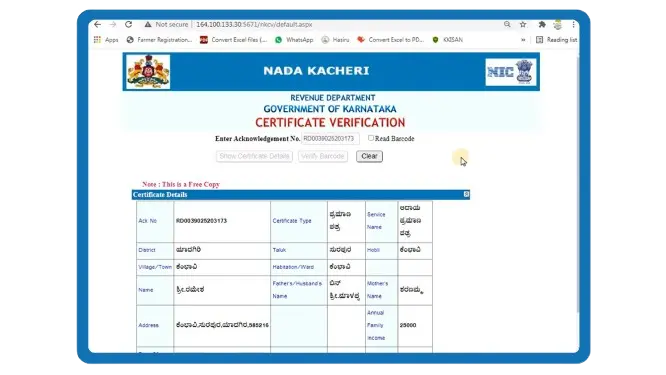Open Chrome three-dot menu
Viewport: 666px width, 375px height.
(573, 25)
